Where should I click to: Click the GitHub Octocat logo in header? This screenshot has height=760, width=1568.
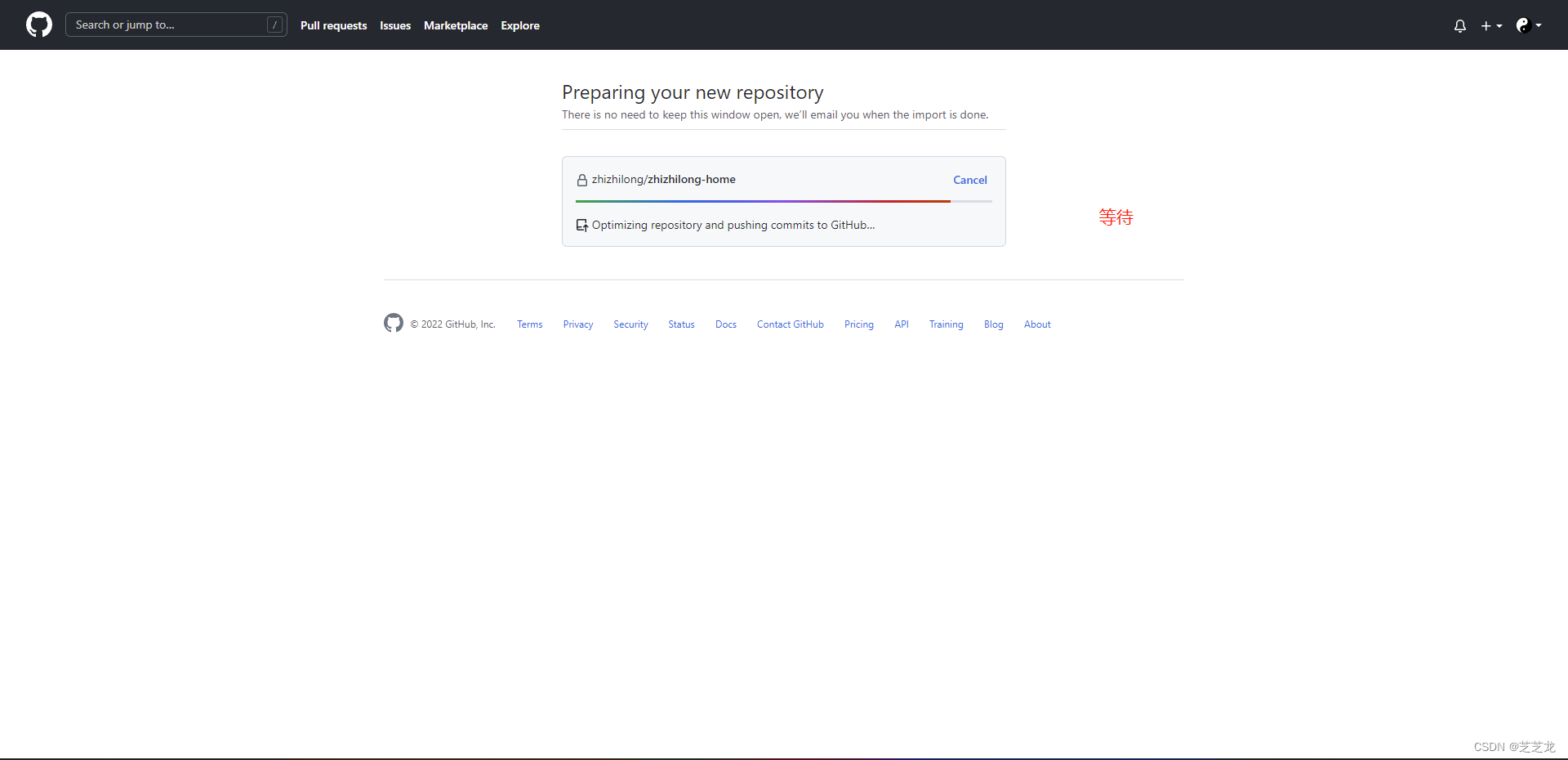pos(39,25)
